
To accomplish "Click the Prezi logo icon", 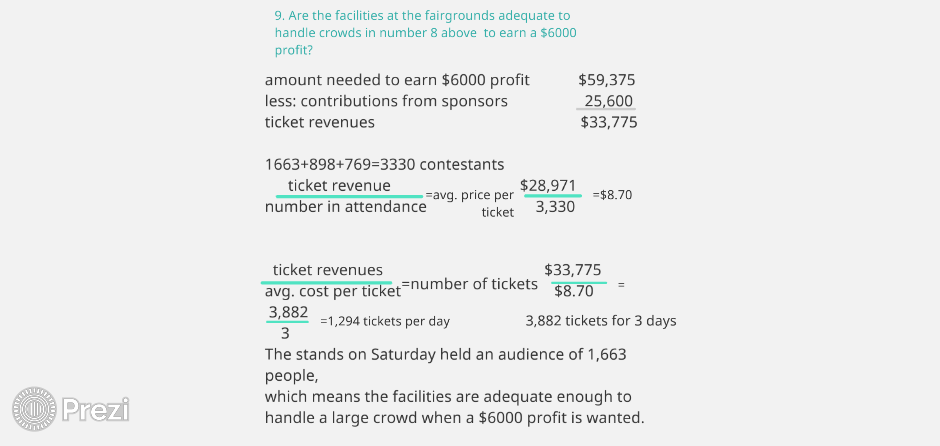I will click(x=34, y=409).
